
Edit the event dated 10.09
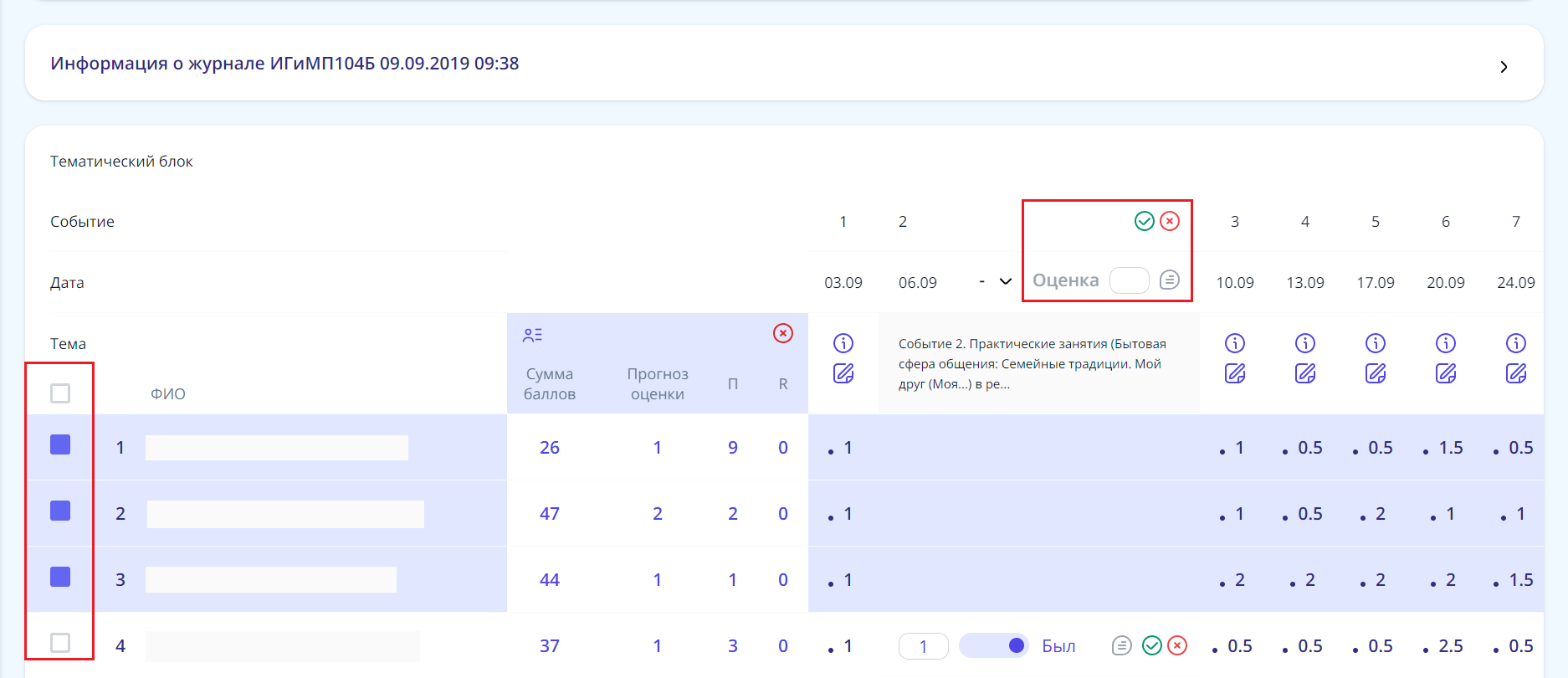[x=1235, y=373]
